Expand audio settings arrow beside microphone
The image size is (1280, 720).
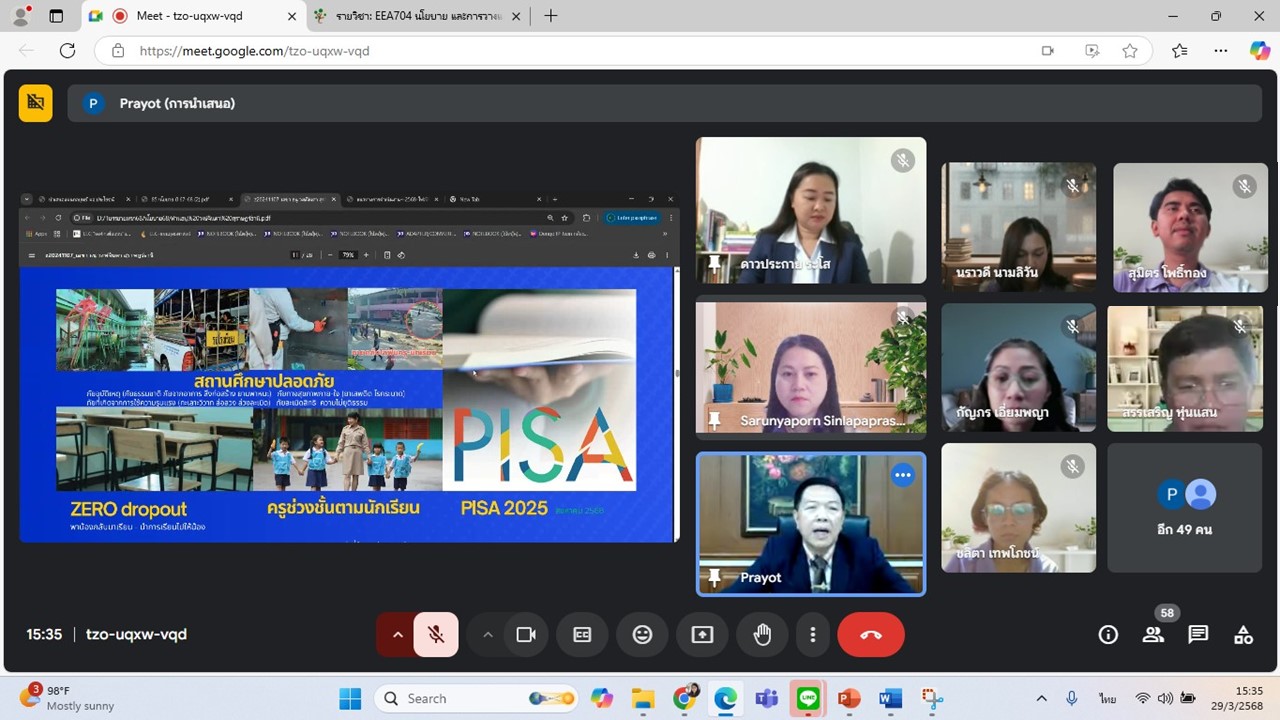(x=397, y=634)
